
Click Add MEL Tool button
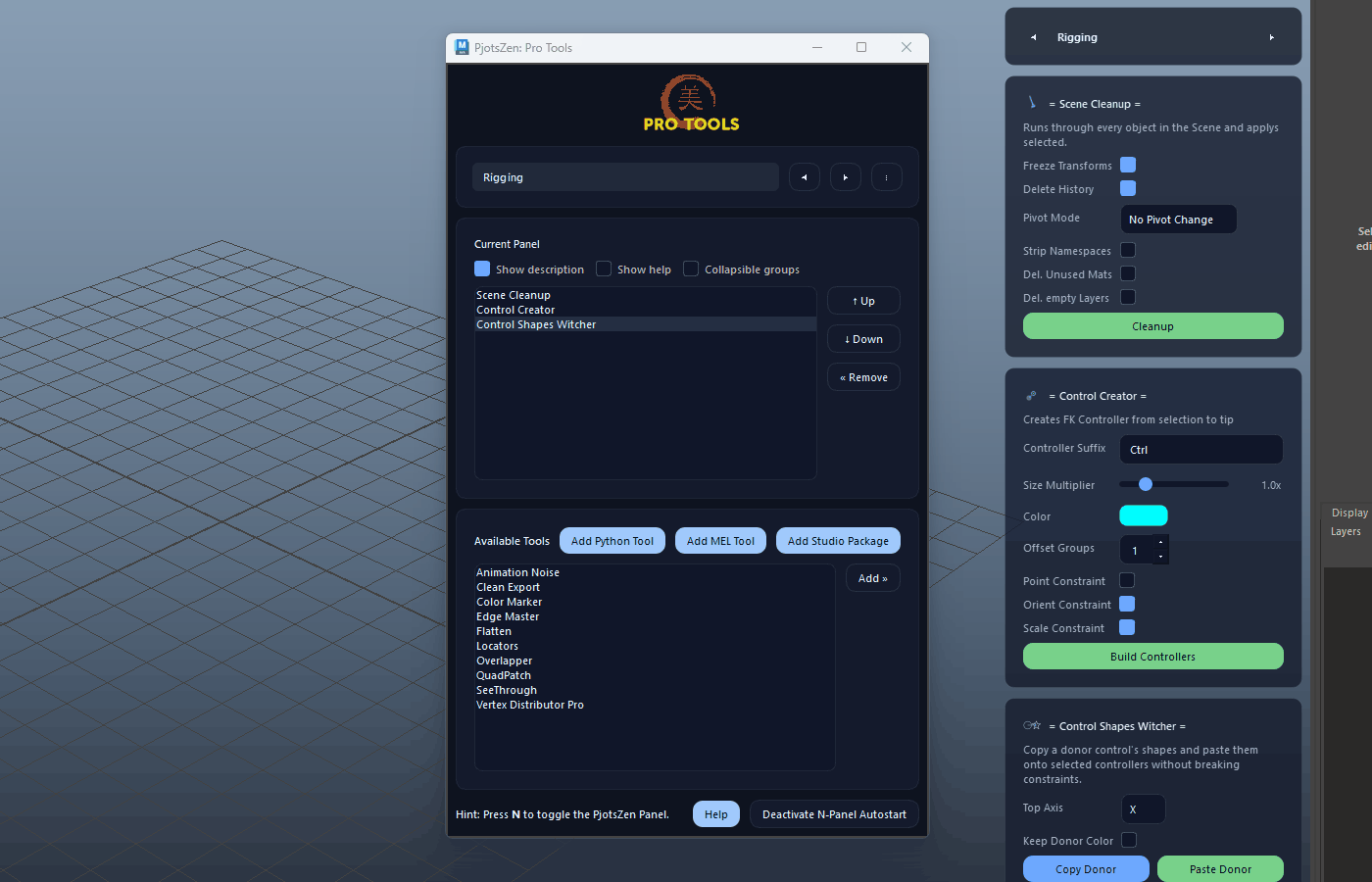pos(720,541)
